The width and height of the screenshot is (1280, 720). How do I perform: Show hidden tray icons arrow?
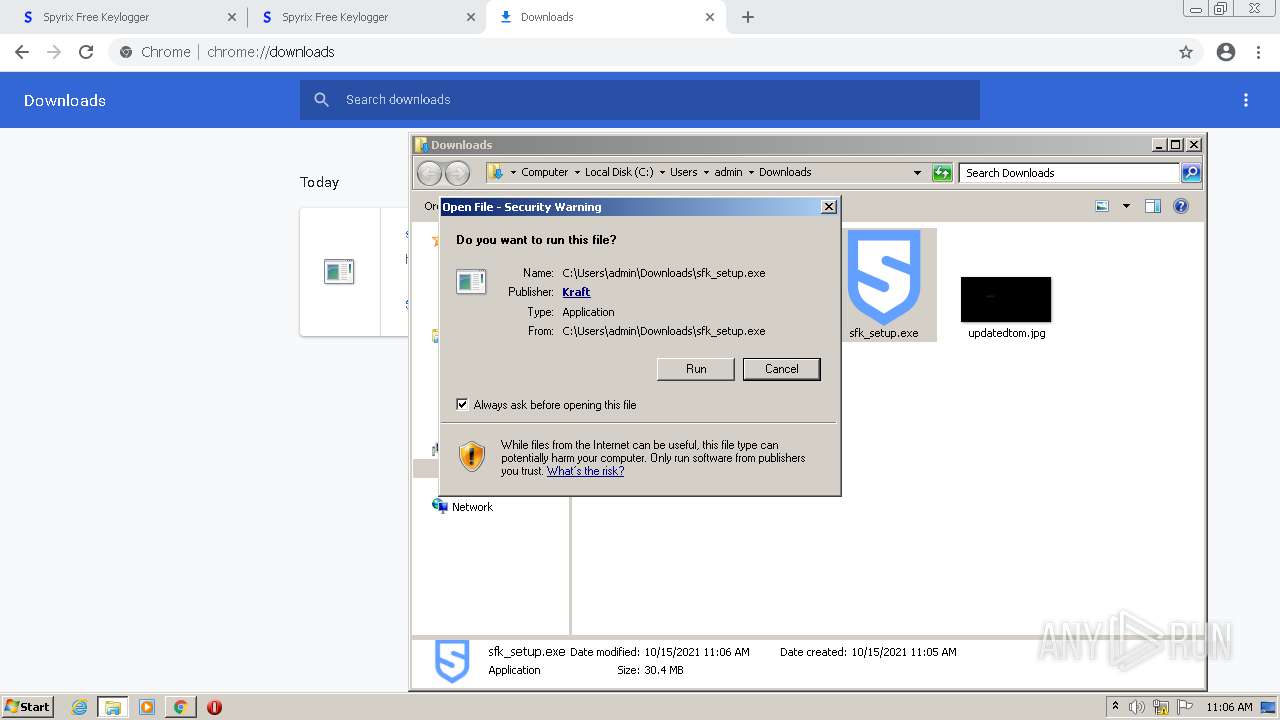point(1115,707)
